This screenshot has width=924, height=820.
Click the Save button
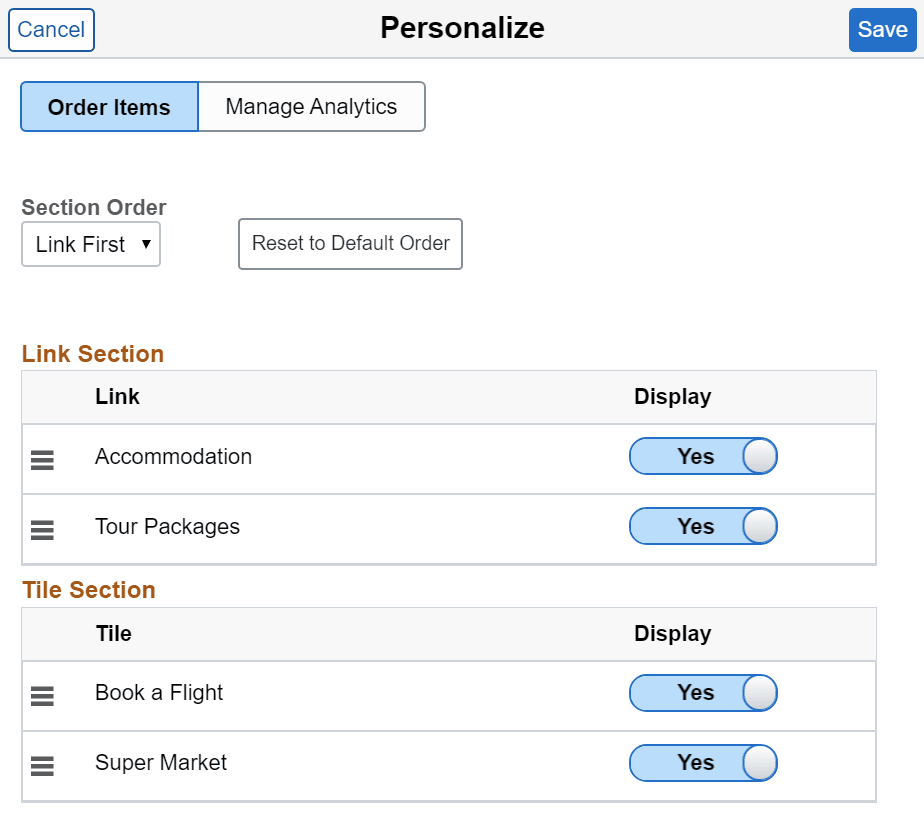tap(882, 29)
